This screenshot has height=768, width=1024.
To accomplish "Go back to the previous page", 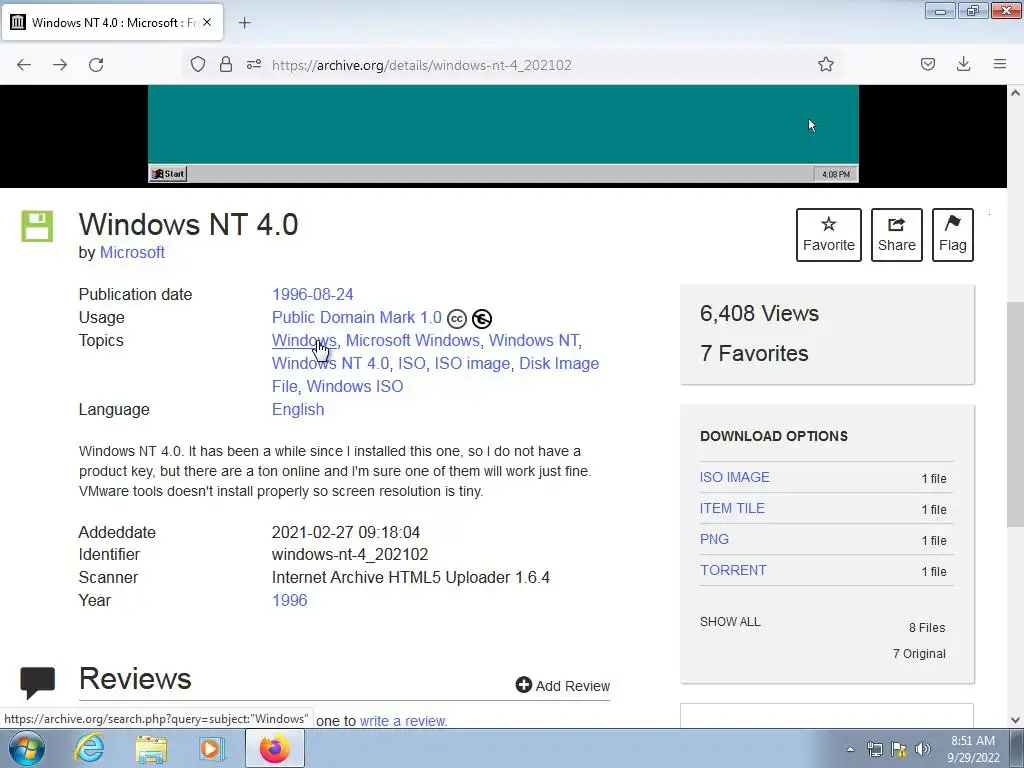I will tap(24, 65).
